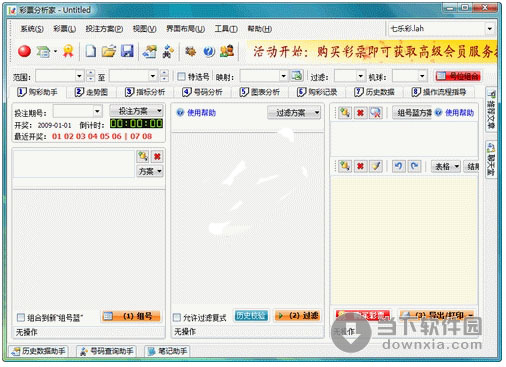Viewport: 506px width, 367px height.
Task: Open file with the folder icon
Action: pyautogui.click(x=109, y=51)
